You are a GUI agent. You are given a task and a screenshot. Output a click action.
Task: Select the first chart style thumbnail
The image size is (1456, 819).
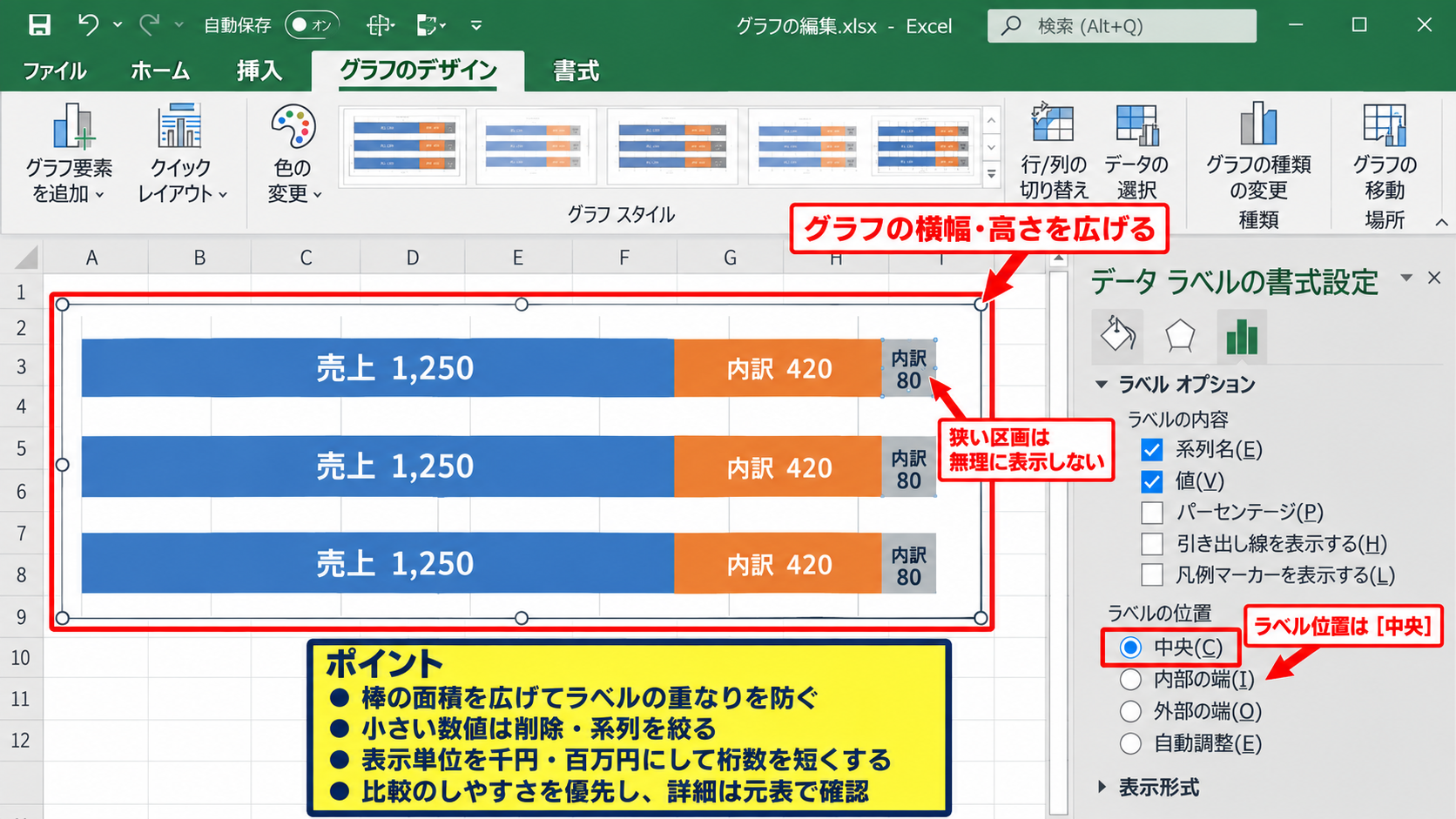403,145
